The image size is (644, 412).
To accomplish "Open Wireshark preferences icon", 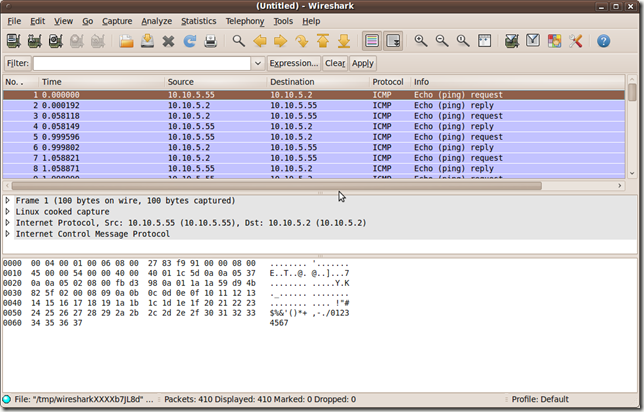I will tap(575, 41).
